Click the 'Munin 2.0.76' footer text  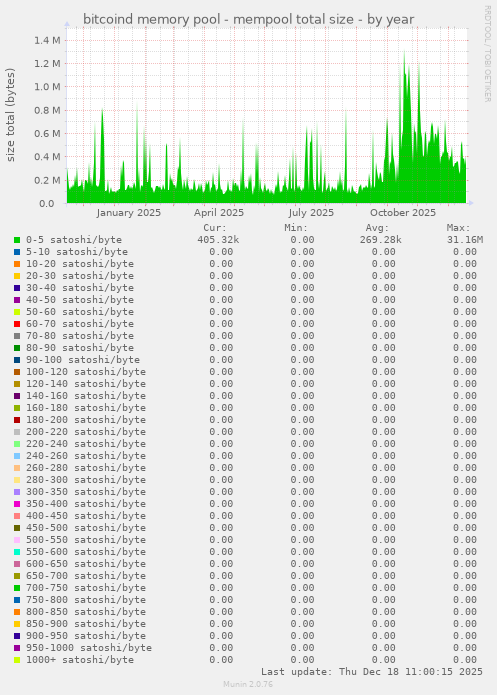pos(248,684)
